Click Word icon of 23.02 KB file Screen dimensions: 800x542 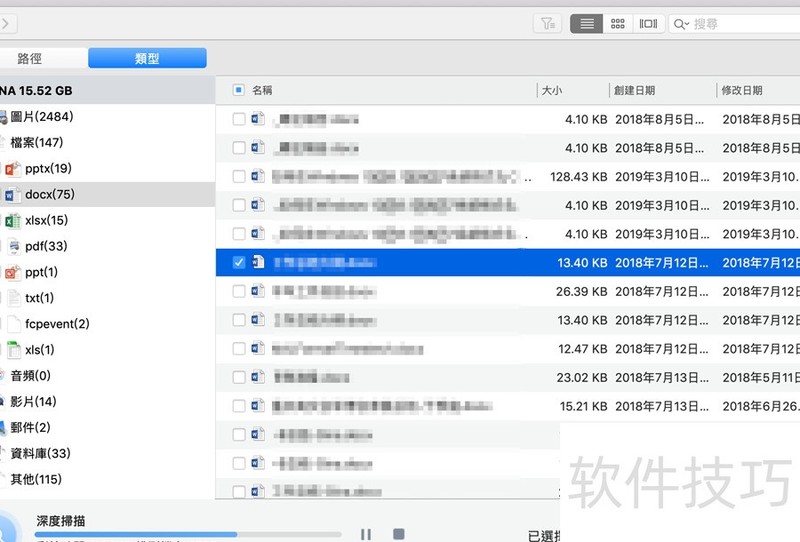258,377
